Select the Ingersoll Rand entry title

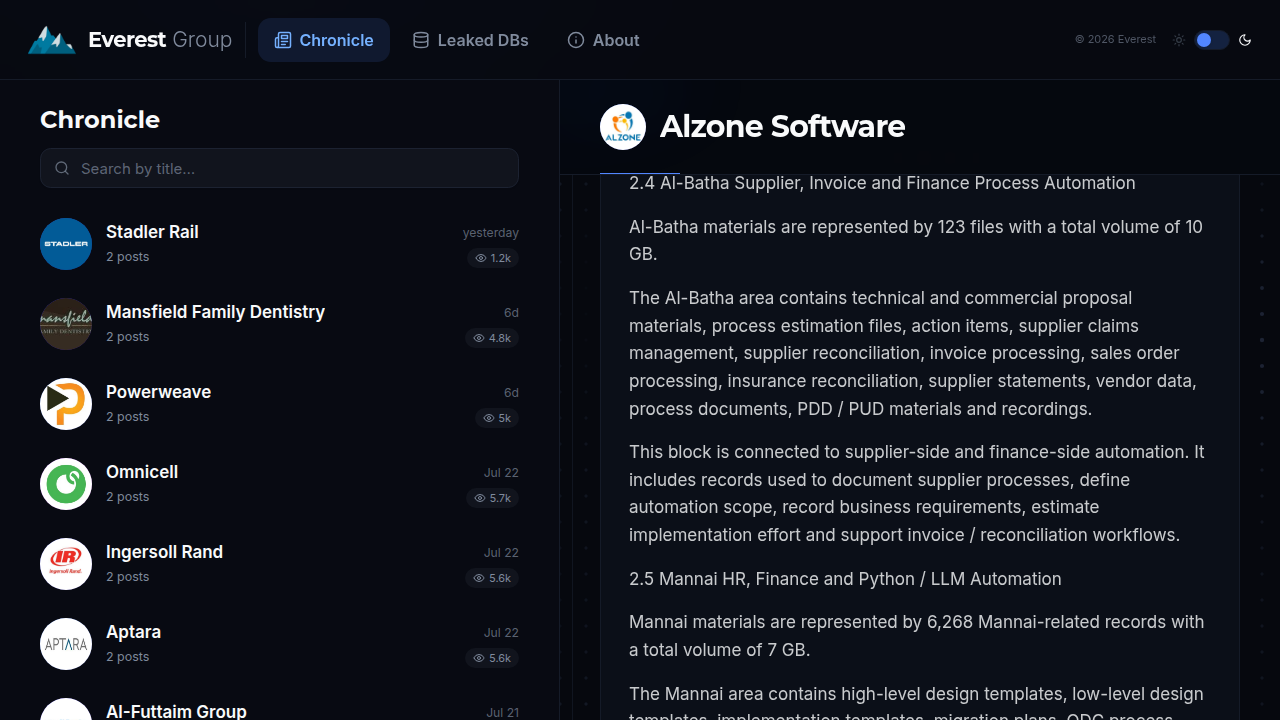164,552
